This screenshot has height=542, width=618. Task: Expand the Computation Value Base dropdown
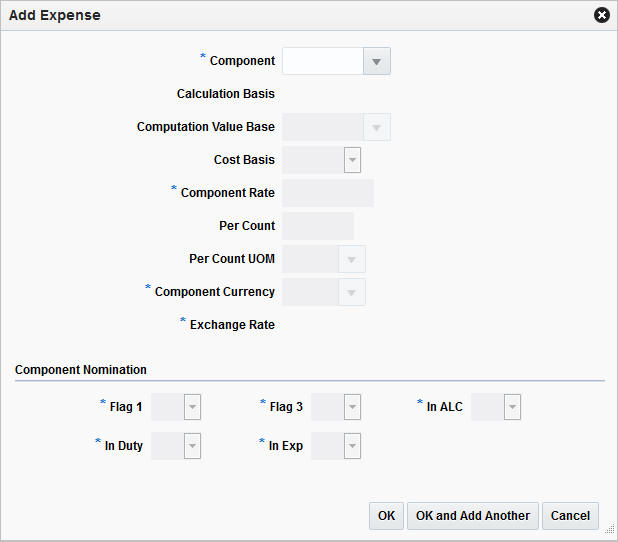376,127
